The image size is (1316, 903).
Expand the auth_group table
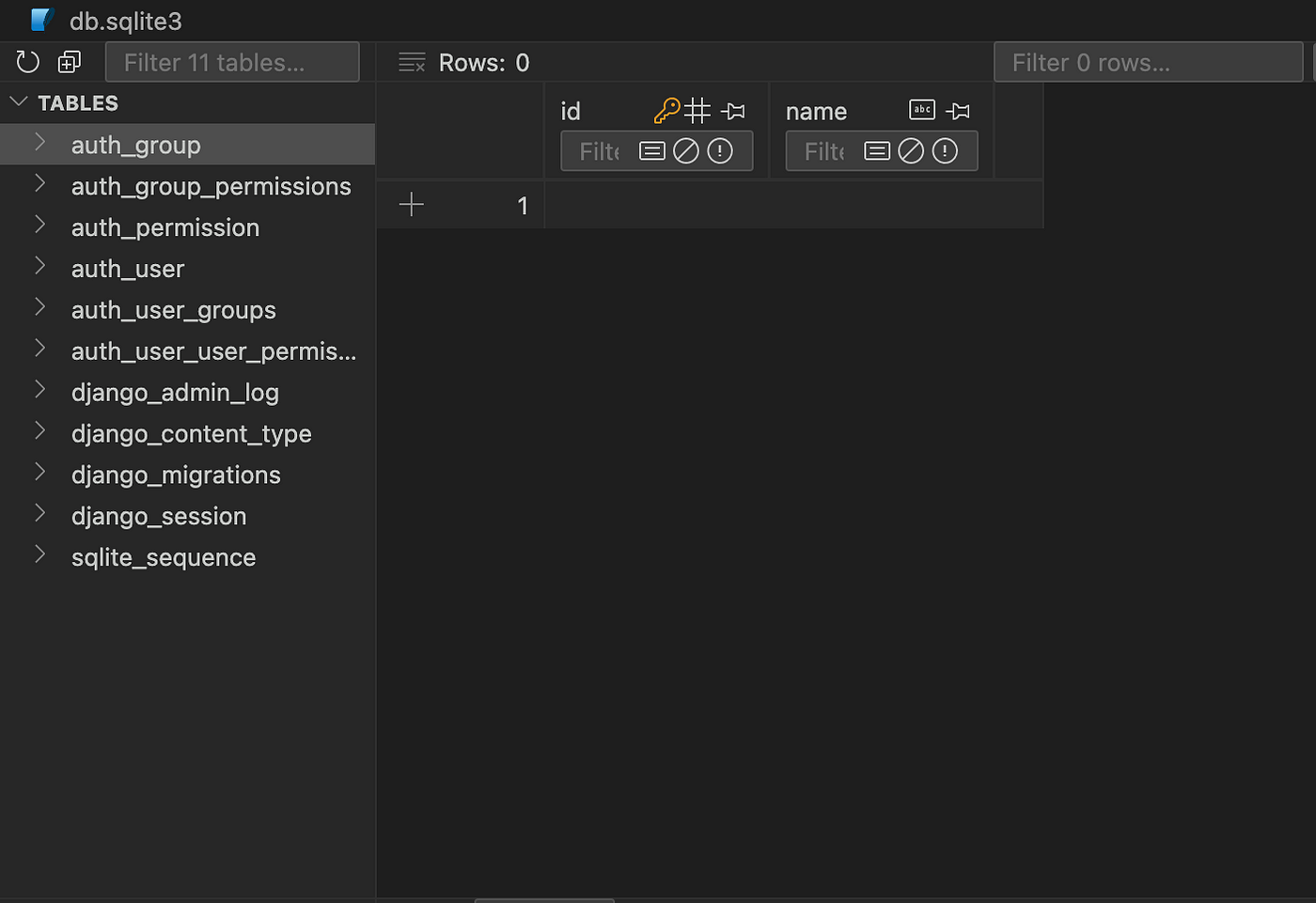(39, 142)
